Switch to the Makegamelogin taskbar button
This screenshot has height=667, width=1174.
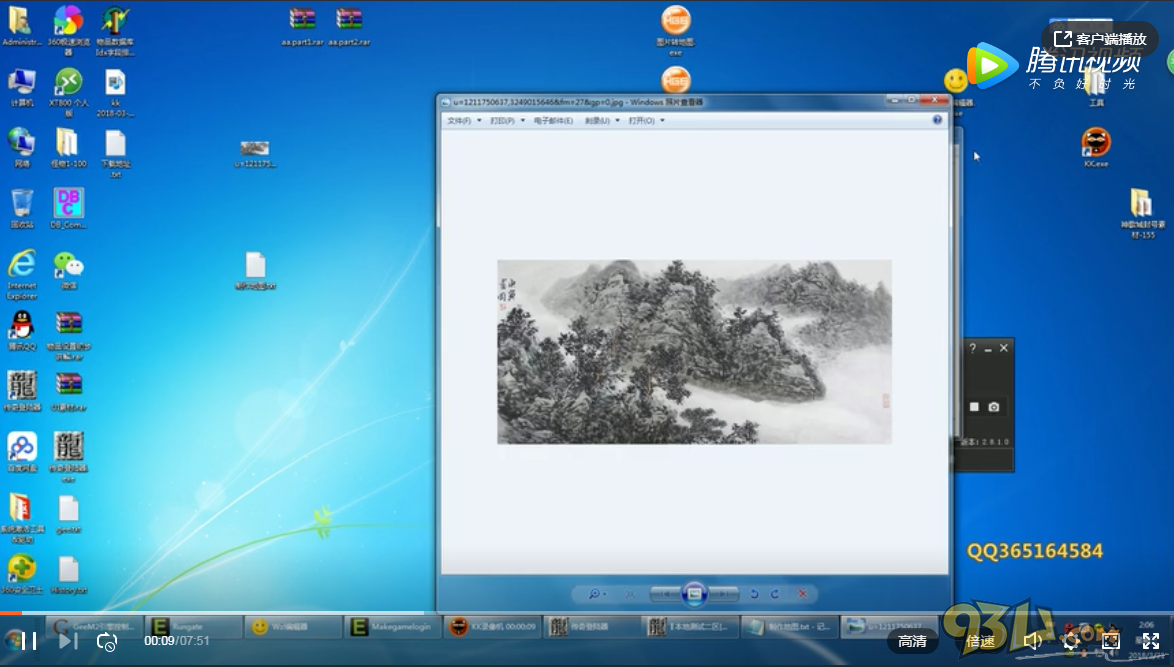[x=392, y=627]
